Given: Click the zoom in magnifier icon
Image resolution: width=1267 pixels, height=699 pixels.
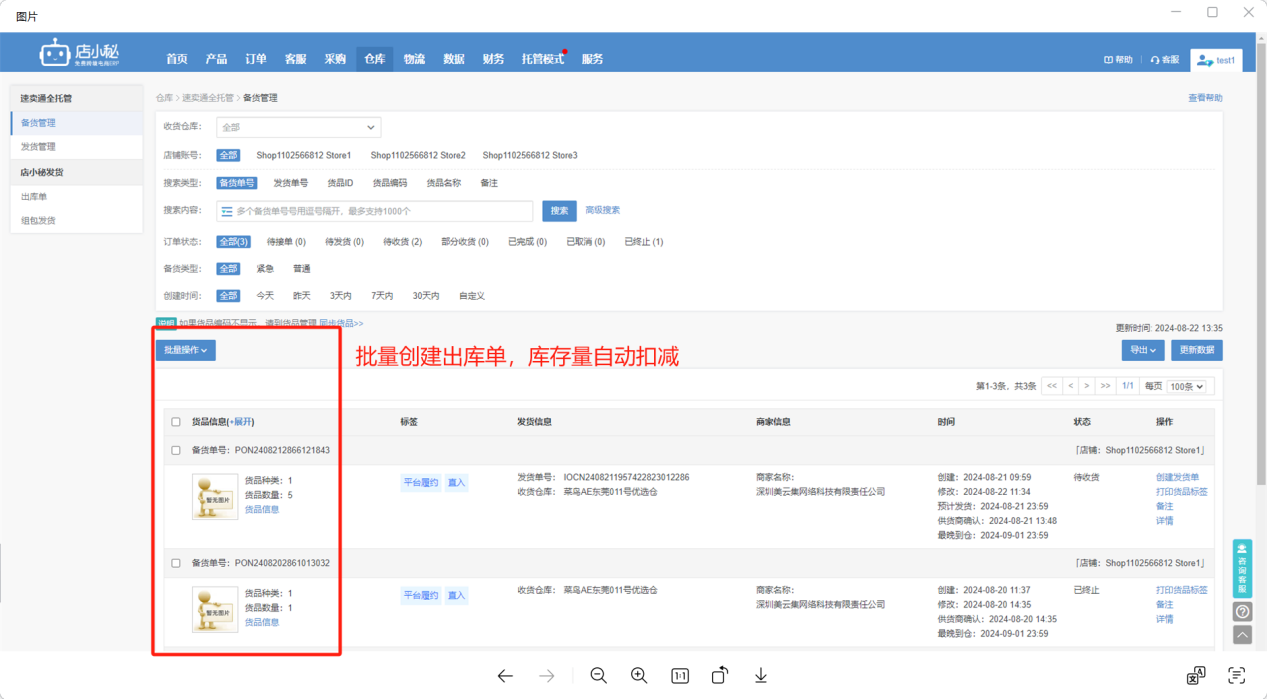Looking at the screenshot, I should [639, 676].
